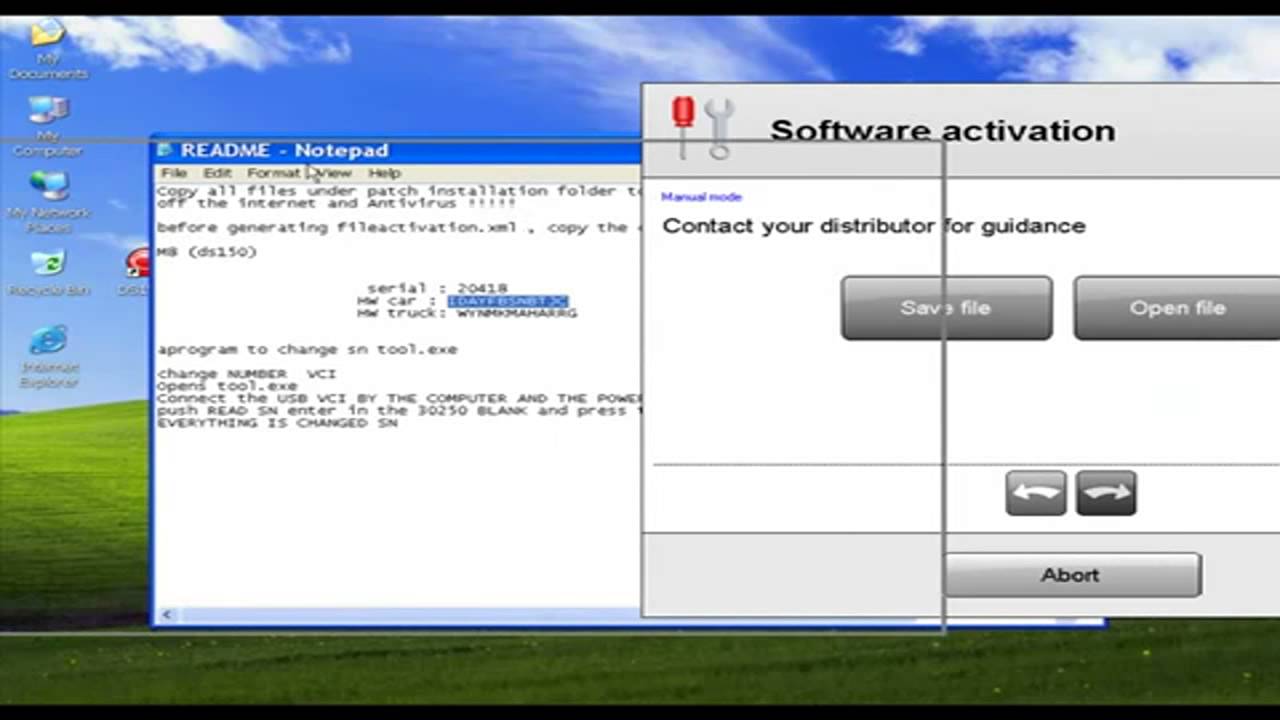Open the Help menu in Notepad

tap(384, 173)
